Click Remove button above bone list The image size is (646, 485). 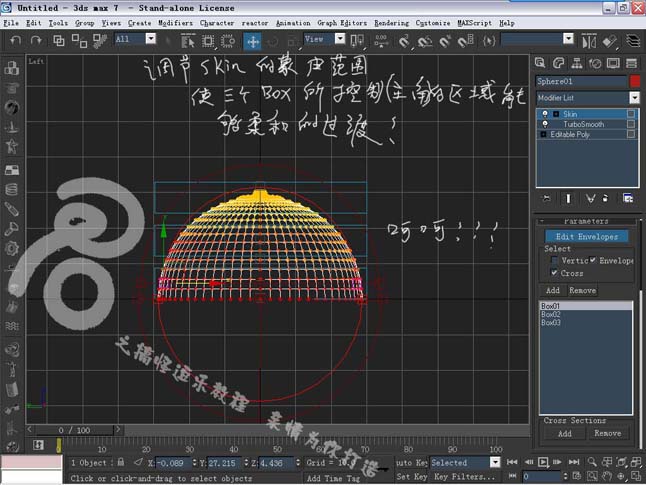tap(583, 291)
